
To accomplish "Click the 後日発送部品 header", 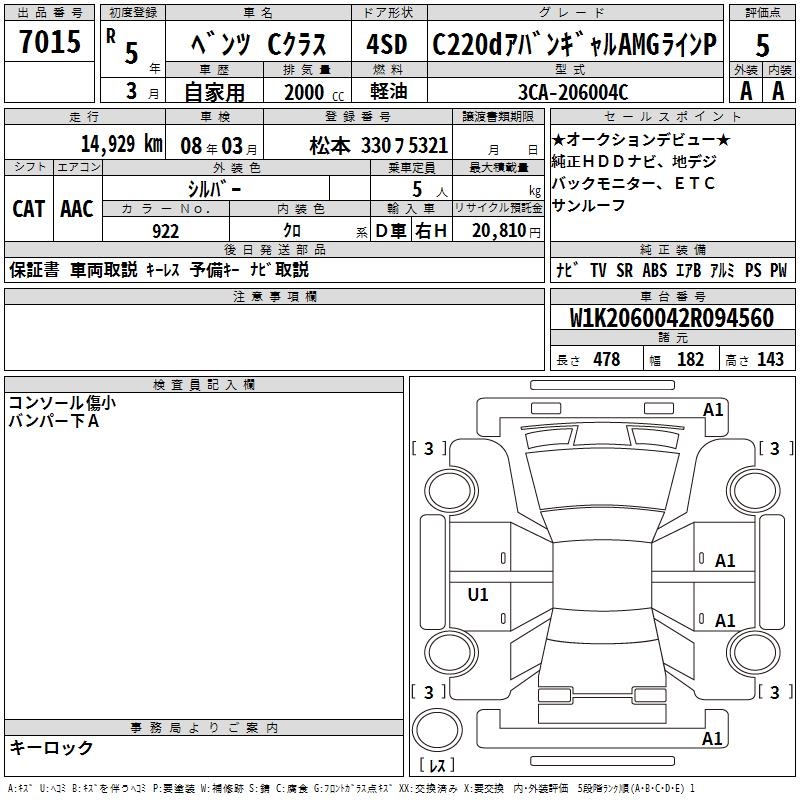I will [274, 249].
